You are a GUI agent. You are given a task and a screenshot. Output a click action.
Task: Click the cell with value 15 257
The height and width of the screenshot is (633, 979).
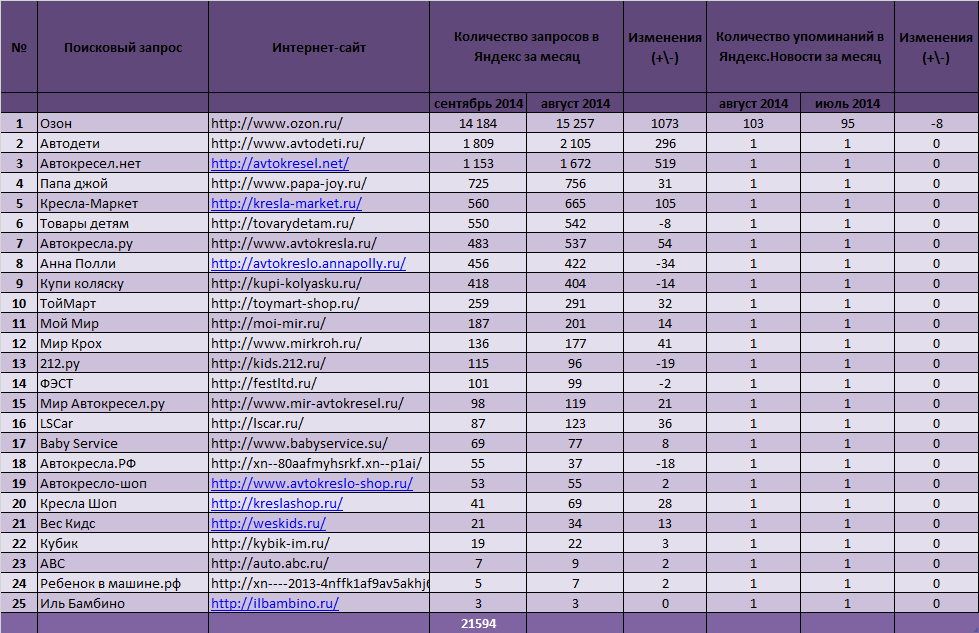pyautogui.click(x=575, y=124)
